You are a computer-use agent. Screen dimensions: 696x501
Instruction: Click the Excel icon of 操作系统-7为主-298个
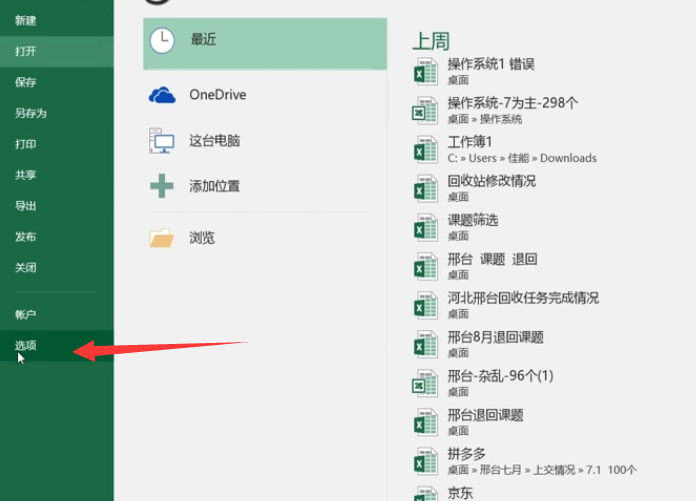click(x=425, y=110)
